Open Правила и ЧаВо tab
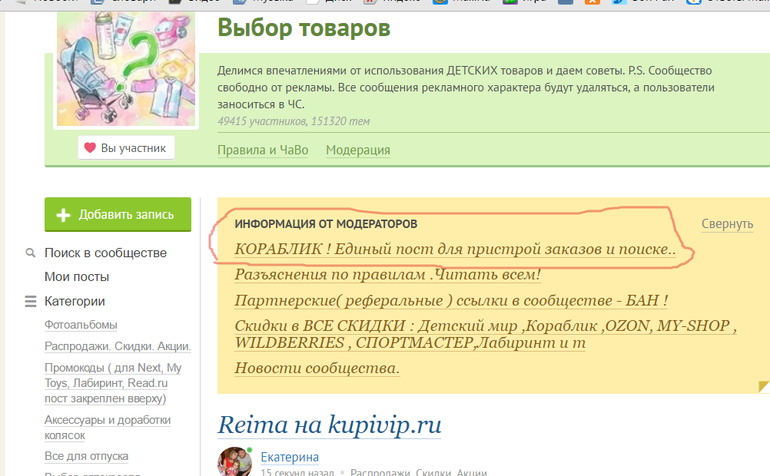The width and height of the screenshot is (770, 476). point(262,150)
